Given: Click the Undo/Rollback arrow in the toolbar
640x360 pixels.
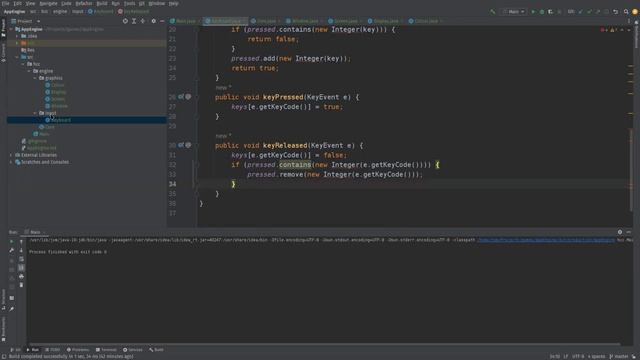Looking at the screenshot, I should 616,12.
